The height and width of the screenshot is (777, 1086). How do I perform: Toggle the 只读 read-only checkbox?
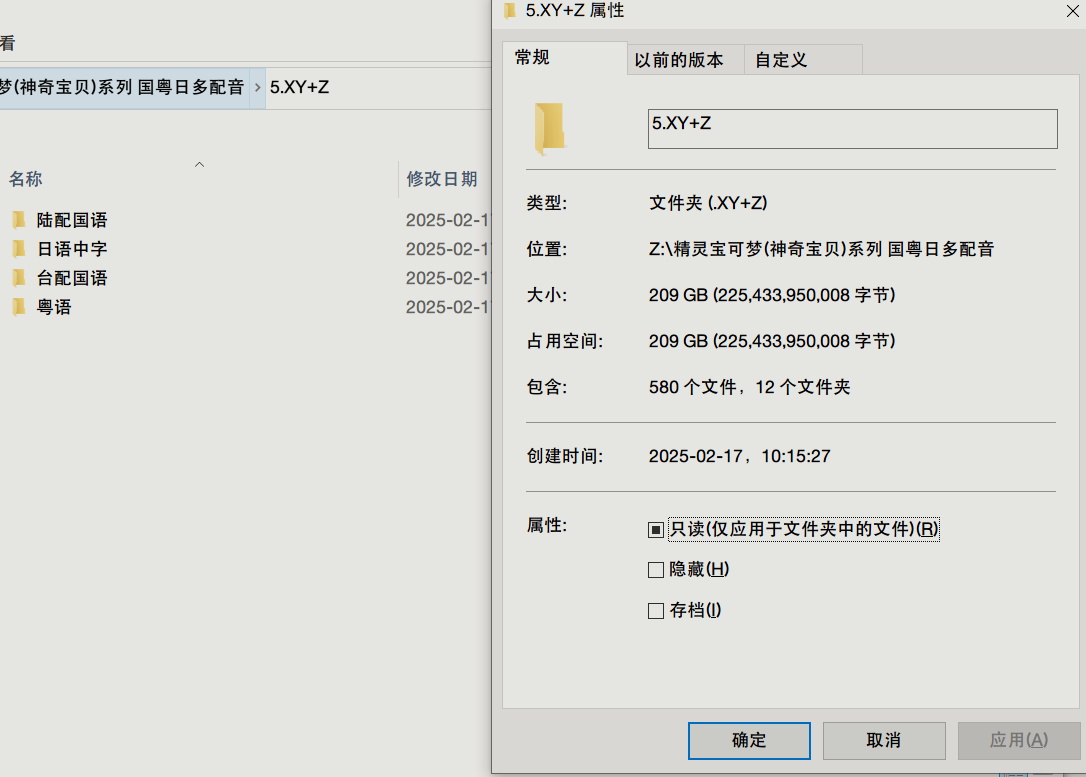tap(656, 529)
